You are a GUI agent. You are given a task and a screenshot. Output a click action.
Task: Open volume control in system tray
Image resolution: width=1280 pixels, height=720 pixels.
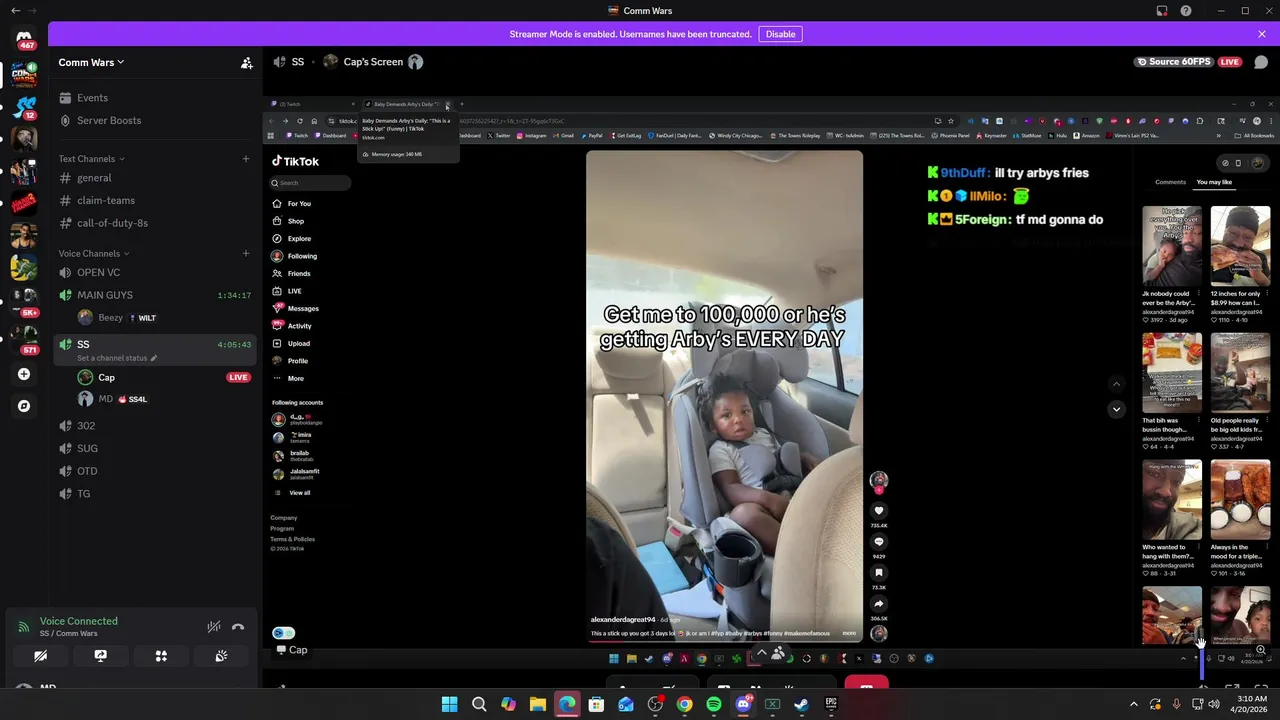(1213, 704)
